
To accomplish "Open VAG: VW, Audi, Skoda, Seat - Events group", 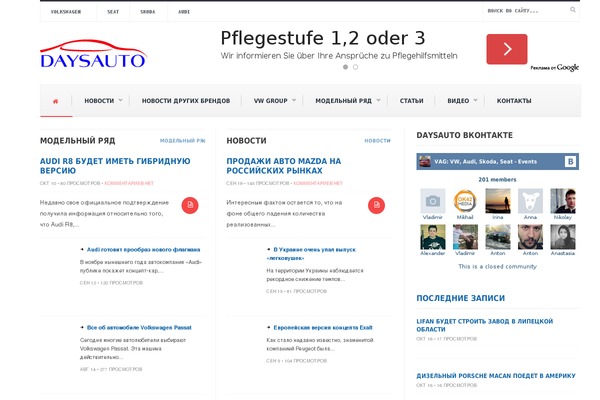I will 485,162.
